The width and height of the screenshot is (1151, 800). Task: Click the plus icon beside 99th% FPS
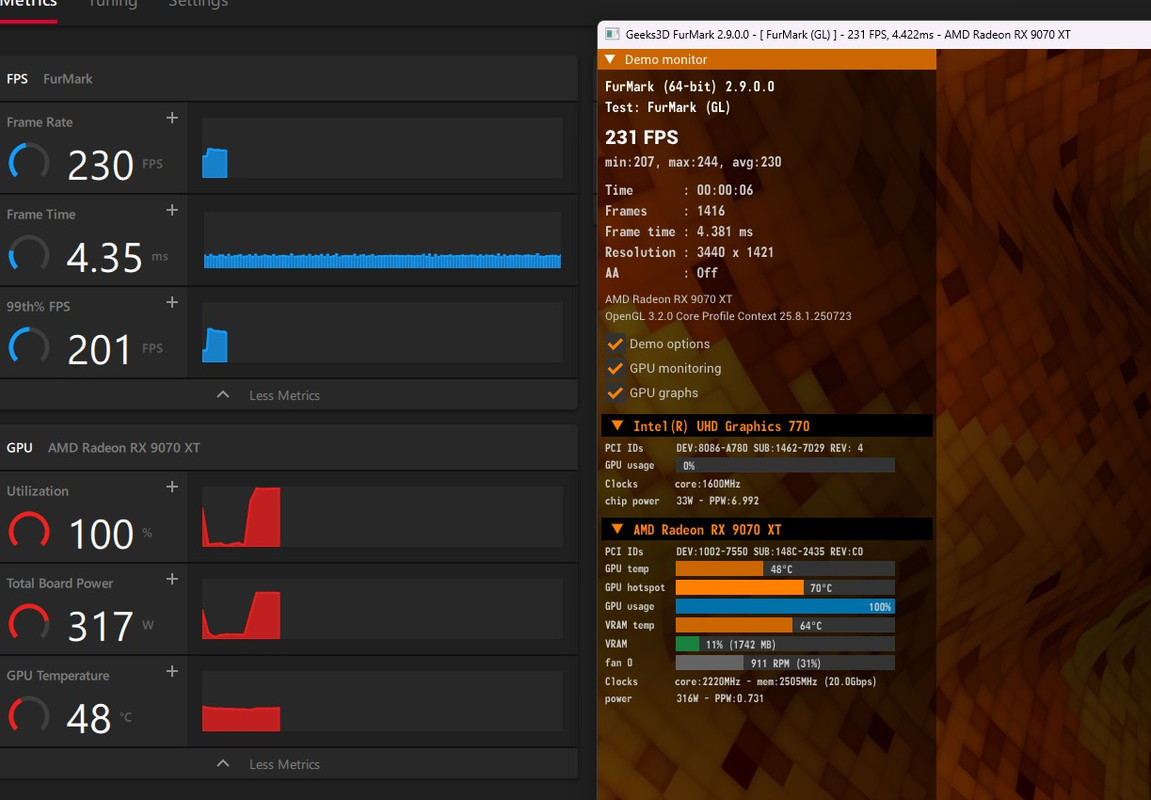tap(172, 302)
